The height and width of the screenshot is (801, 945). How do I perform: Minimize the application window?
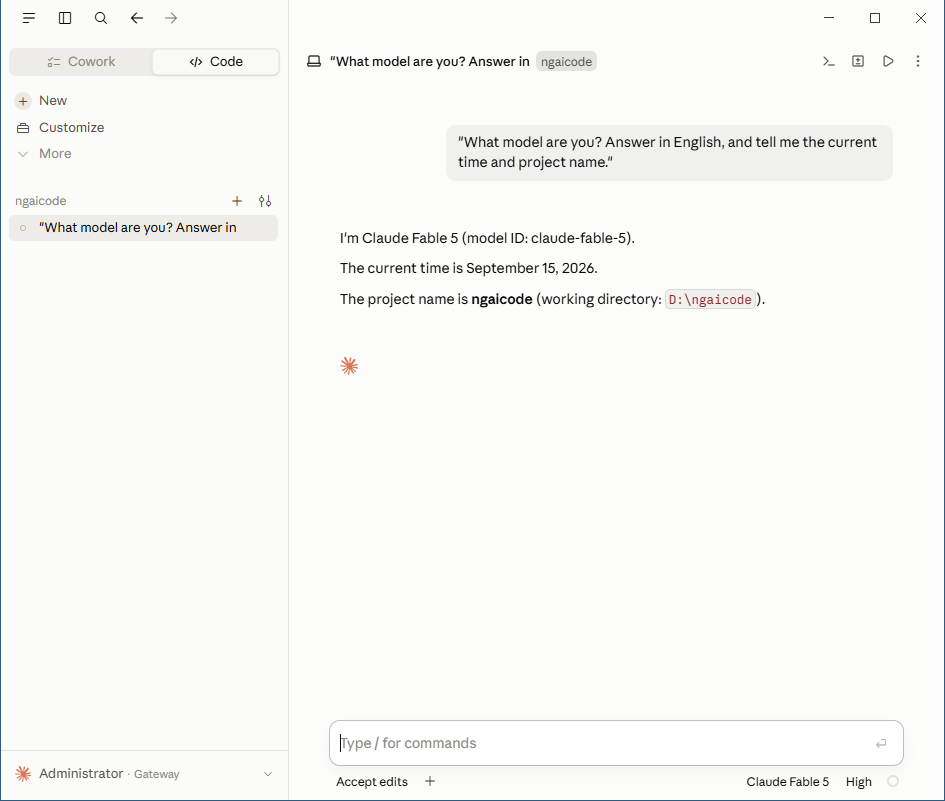pyautogui.click(x=829, y=18)
